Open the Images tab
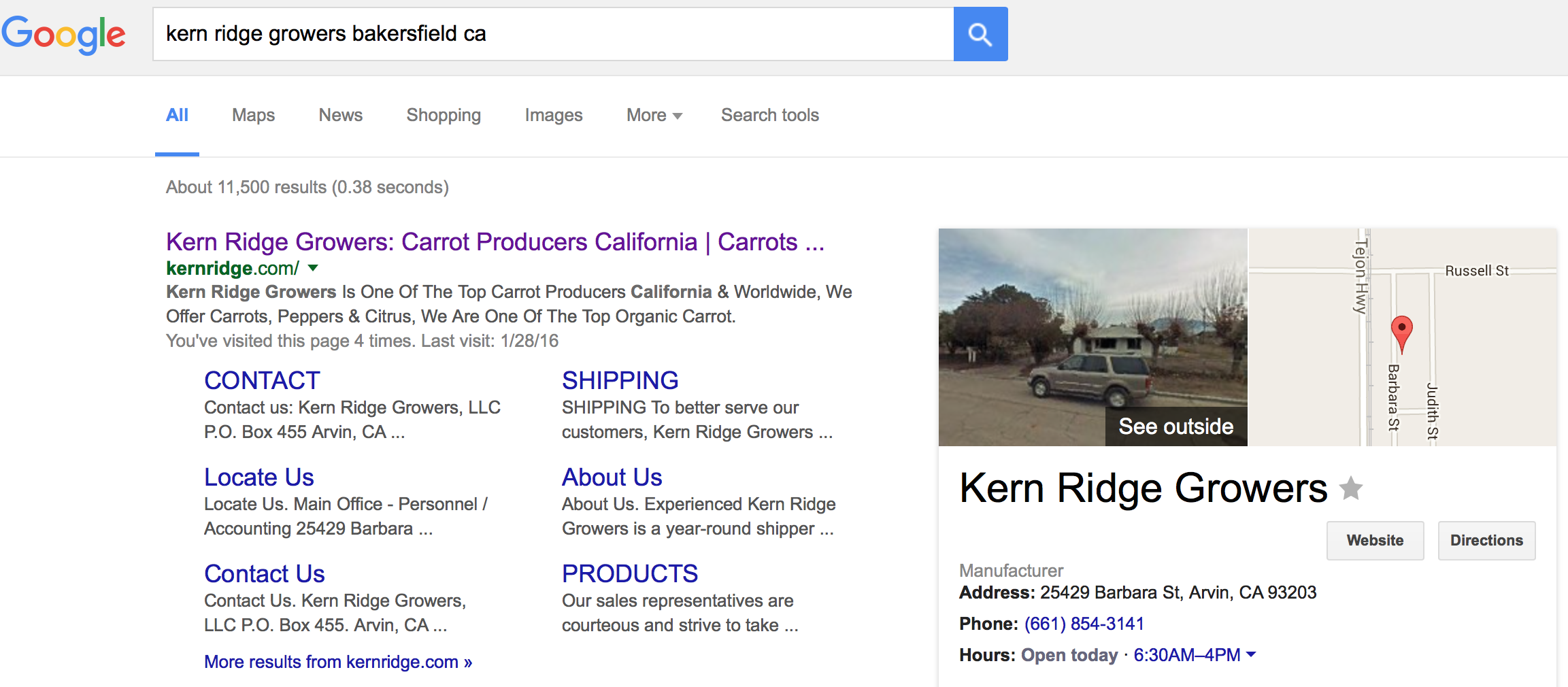Viewport: 1568px width, 687px height. click(x=554, y=115)
